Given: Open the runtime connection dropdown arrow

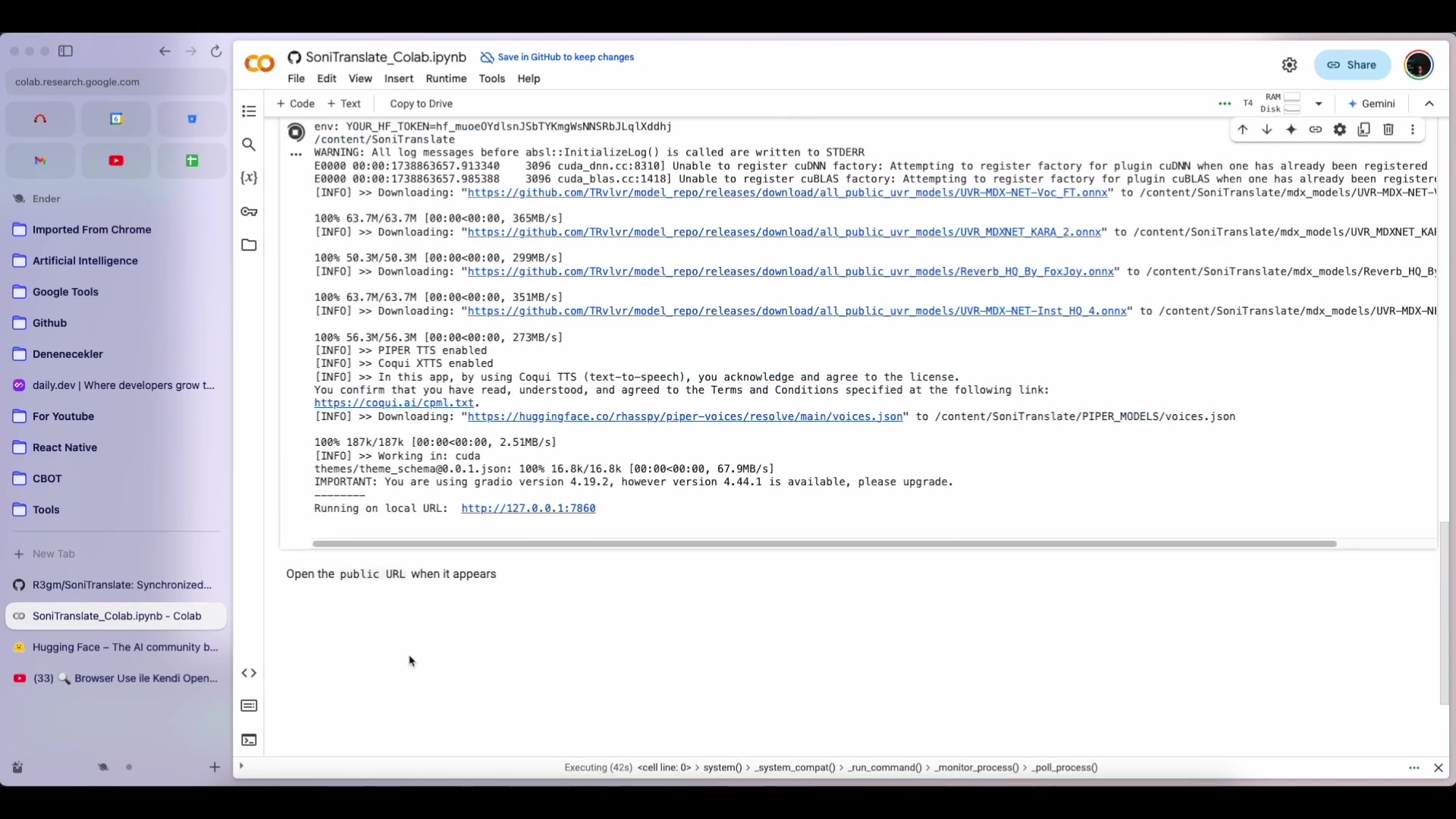Looking at the screenshot, I should [1319, 104].
